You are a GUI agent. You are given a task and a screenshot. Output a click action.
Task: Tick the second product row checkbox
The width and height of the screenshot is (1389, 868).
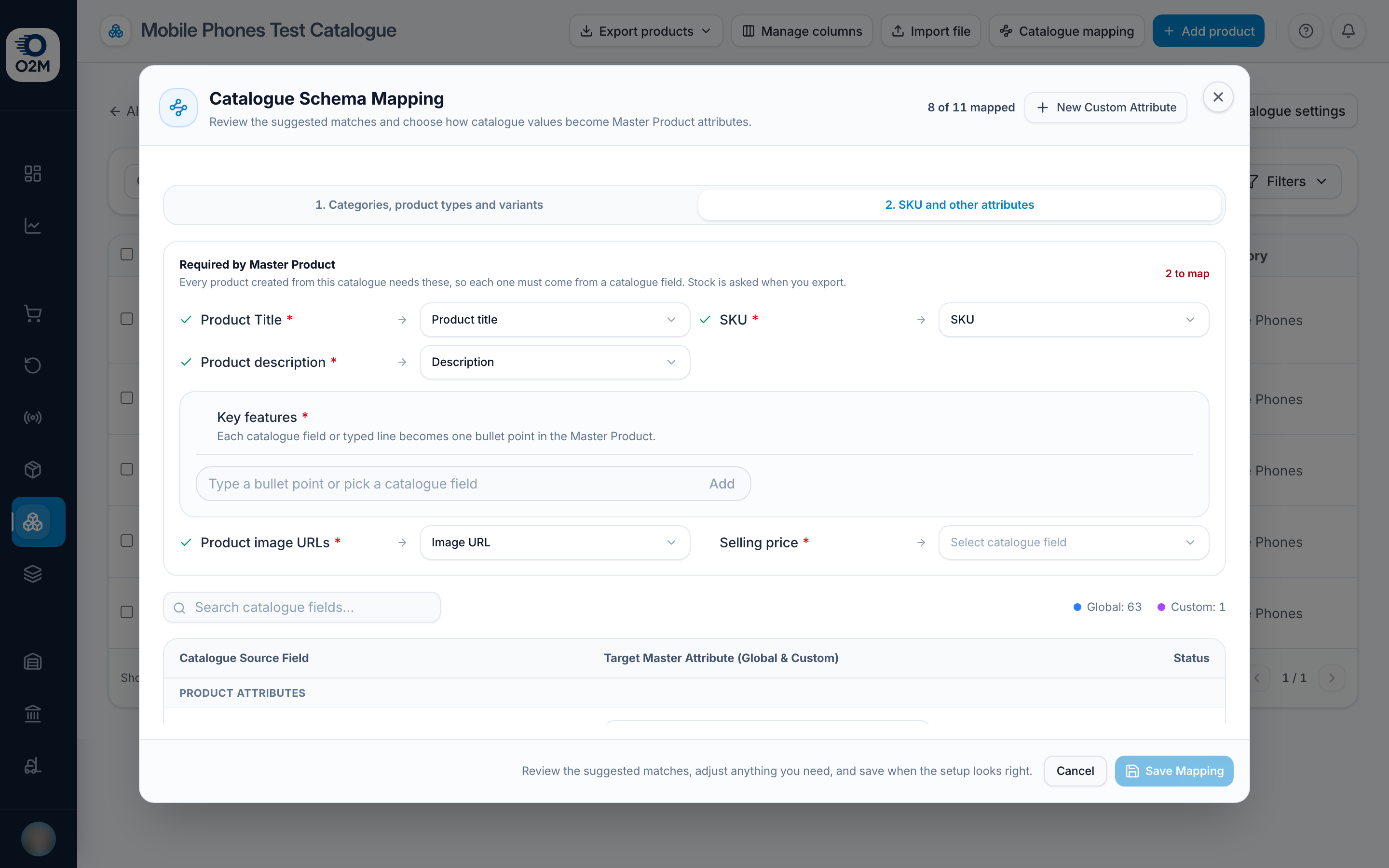point(127,398)
